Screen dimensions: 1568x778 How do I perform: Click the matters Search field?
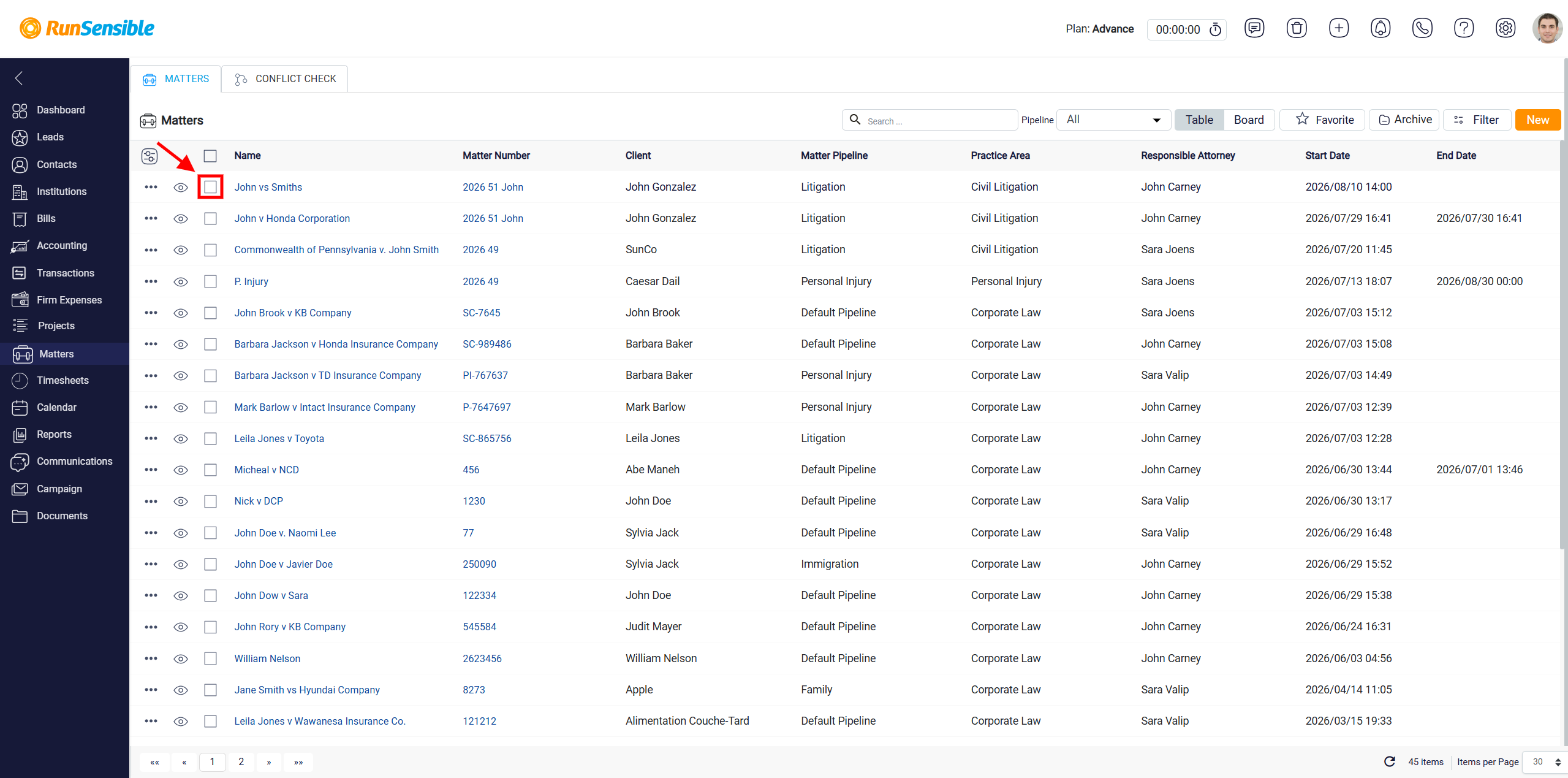click(x=930, y=120)
